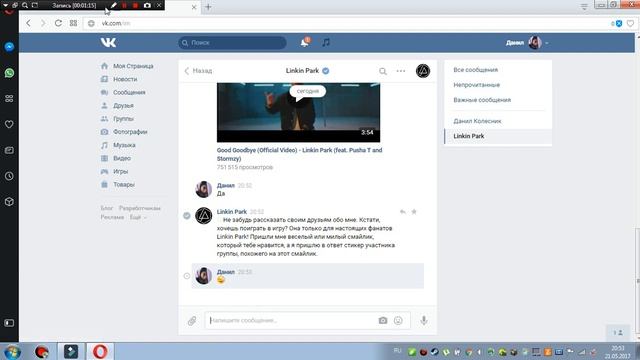
Task: Add page to bookmarks heart icon
Action: point(630,24)
